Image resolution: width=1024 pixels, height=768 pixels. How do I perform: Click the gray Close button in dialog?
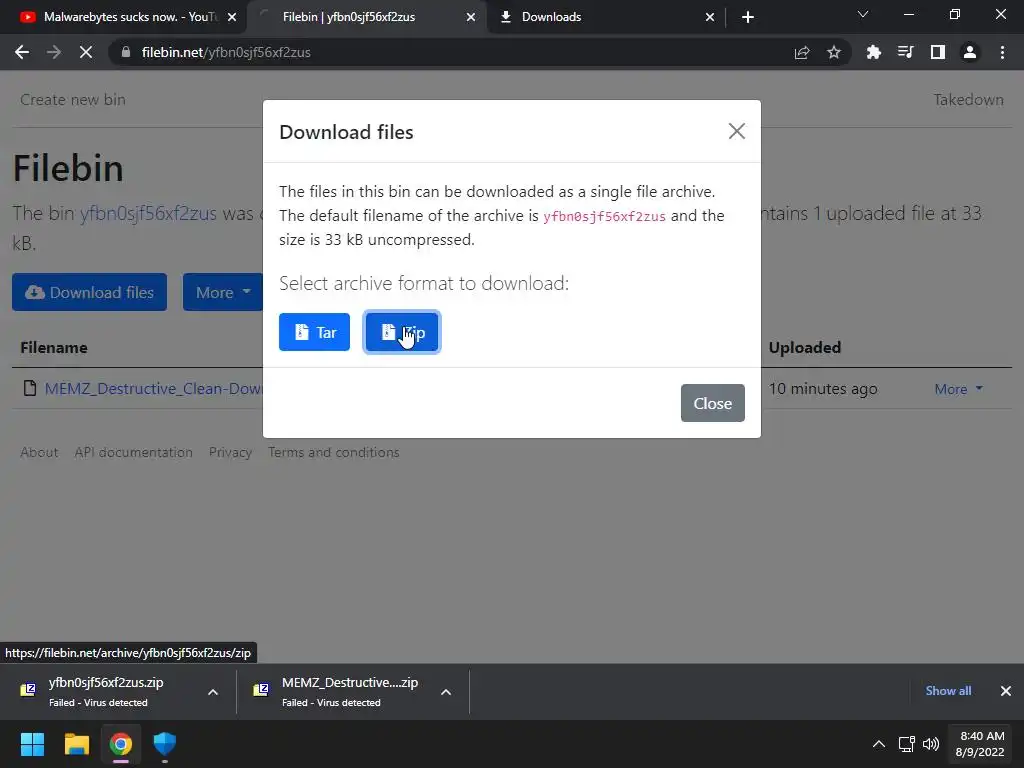point(712,403)
